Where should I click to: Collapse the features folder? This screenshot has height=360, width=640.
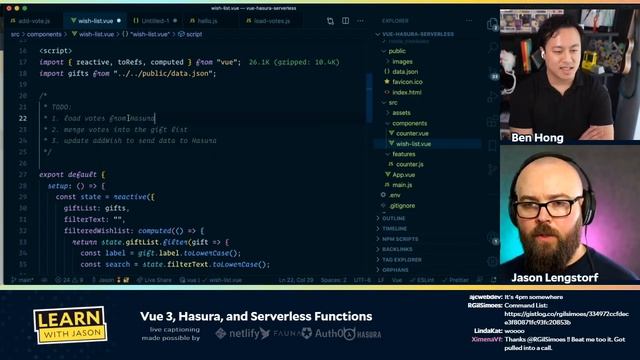coord(404,154)
